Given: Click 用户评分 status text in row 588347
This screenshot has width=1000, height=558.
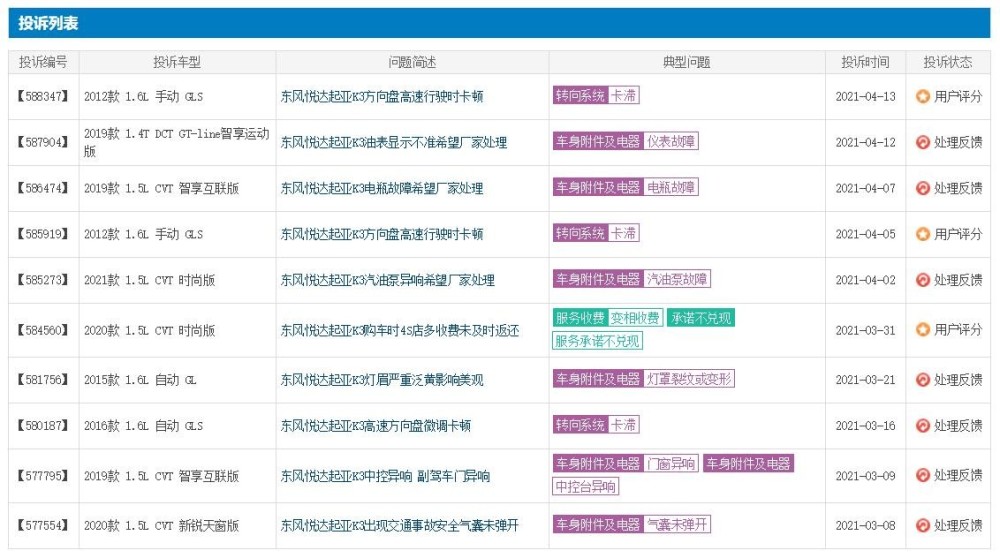Looking at the screenshot, I should tap(958, 96).
